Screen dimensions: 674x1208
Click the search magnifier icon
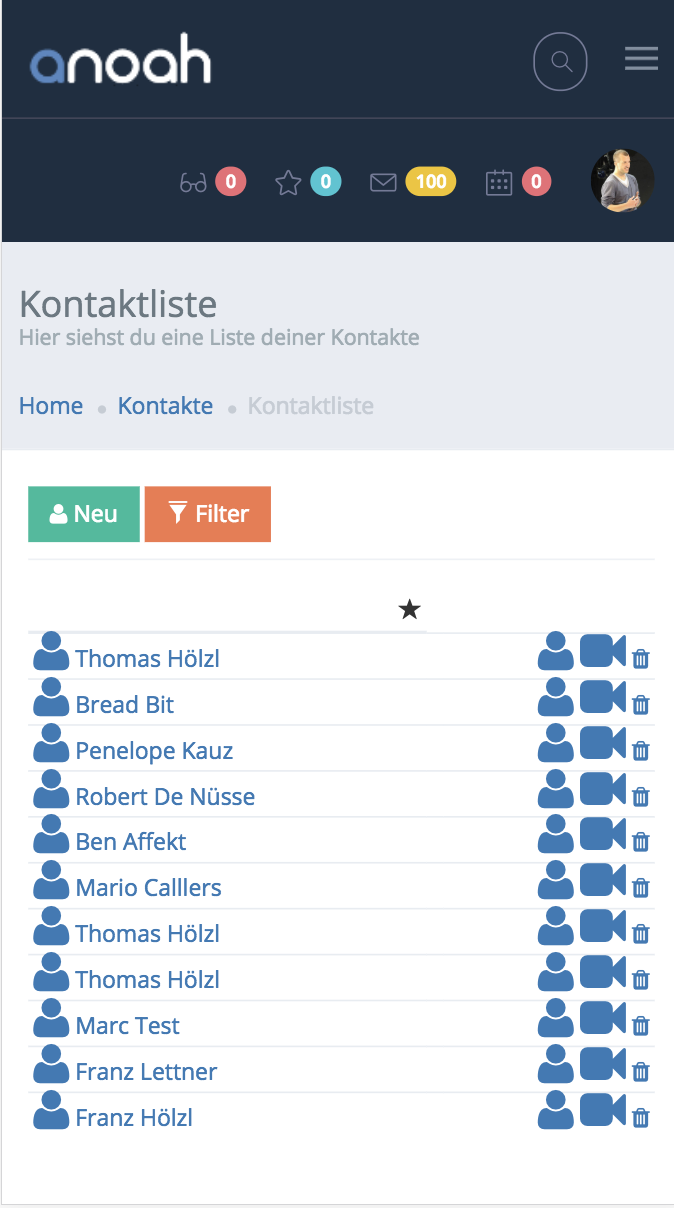point(560,62)
